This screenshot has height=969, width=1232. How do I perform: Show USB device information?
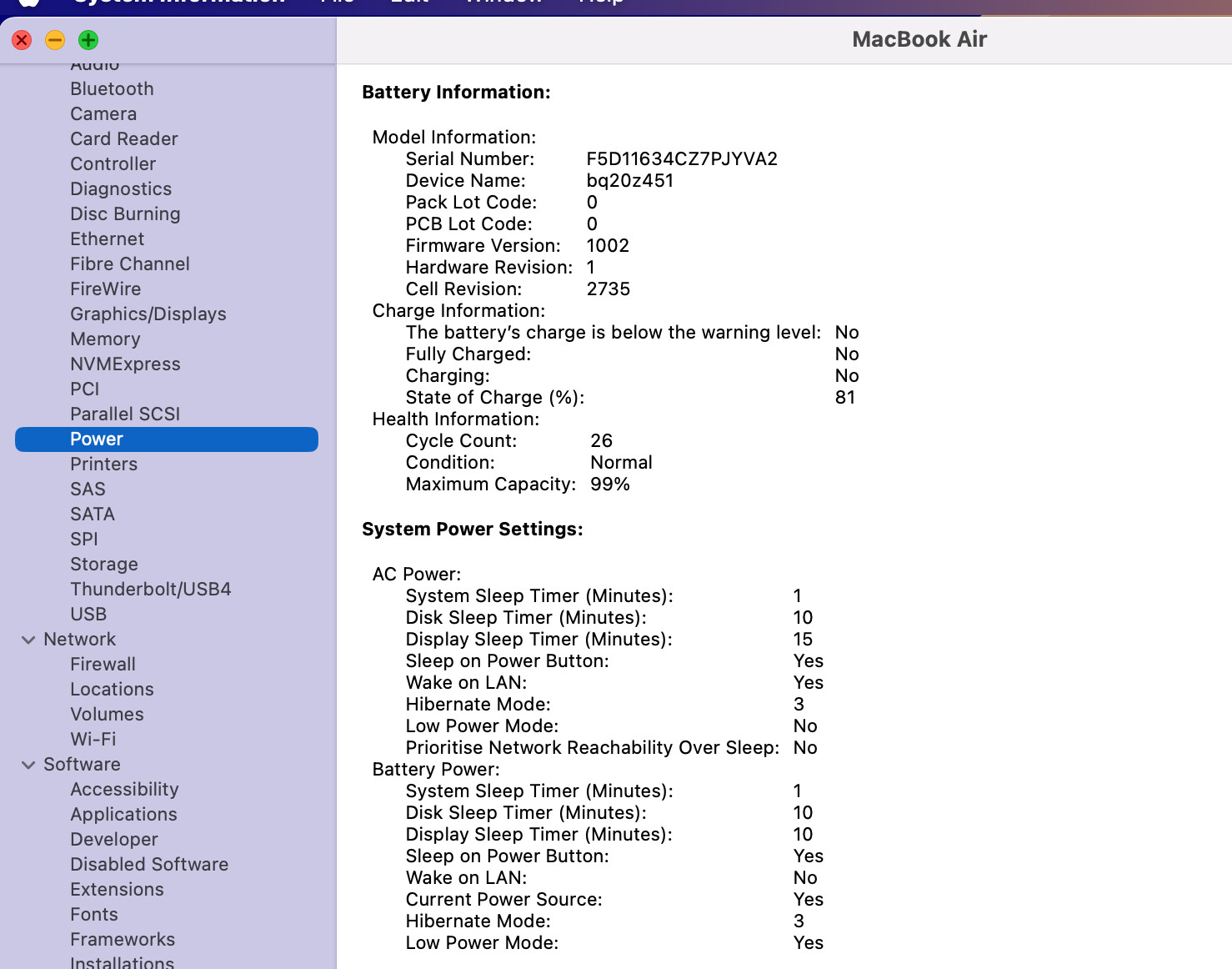pos(88,615)
